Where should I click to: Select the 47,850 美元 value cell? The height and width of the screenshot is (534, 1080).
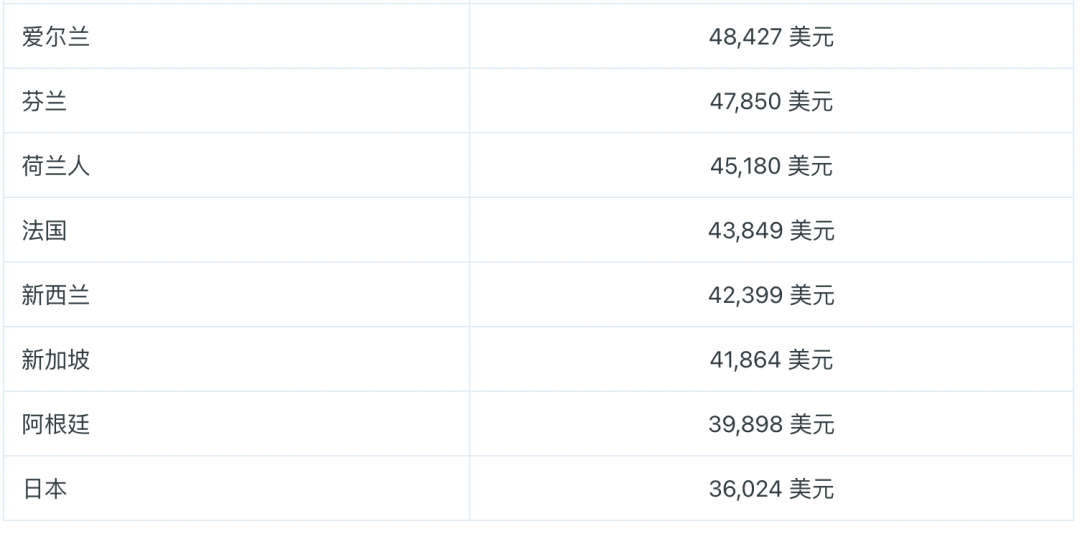tap(771, 102)
